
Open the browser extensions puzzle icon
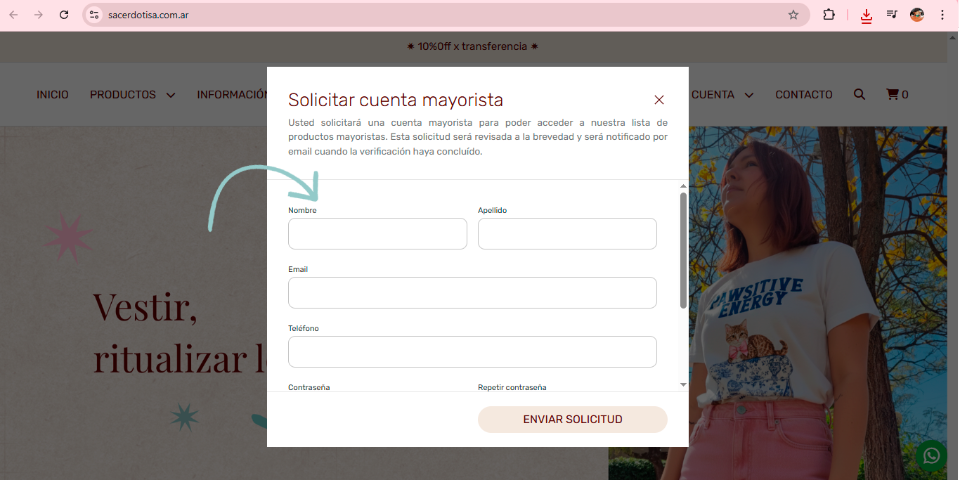829,15
